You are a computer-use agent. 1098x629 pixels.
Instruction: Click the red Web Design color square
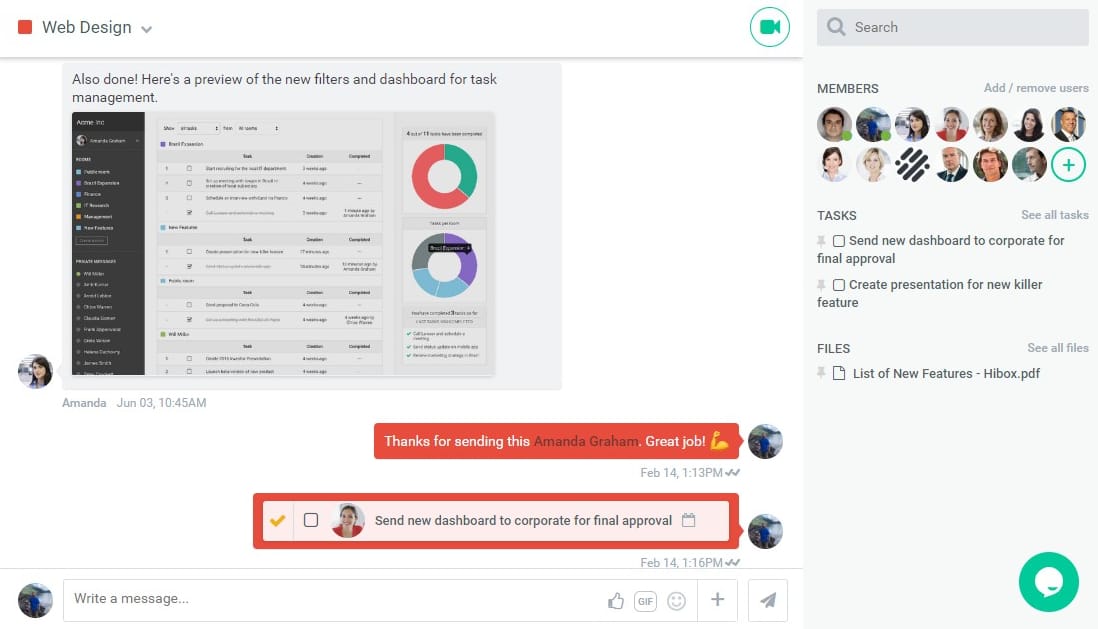[25, 27]
